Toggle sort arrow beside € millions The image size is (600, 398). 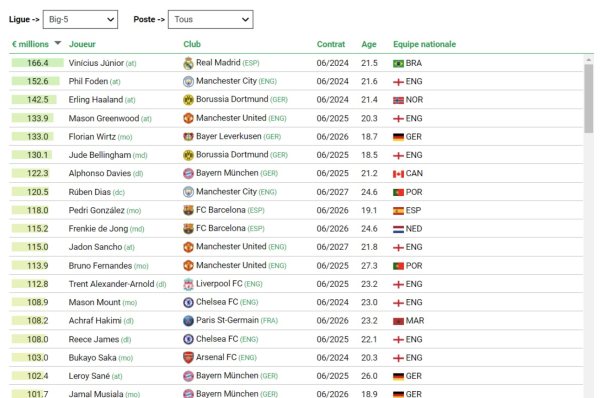click(x=58, y=43)
